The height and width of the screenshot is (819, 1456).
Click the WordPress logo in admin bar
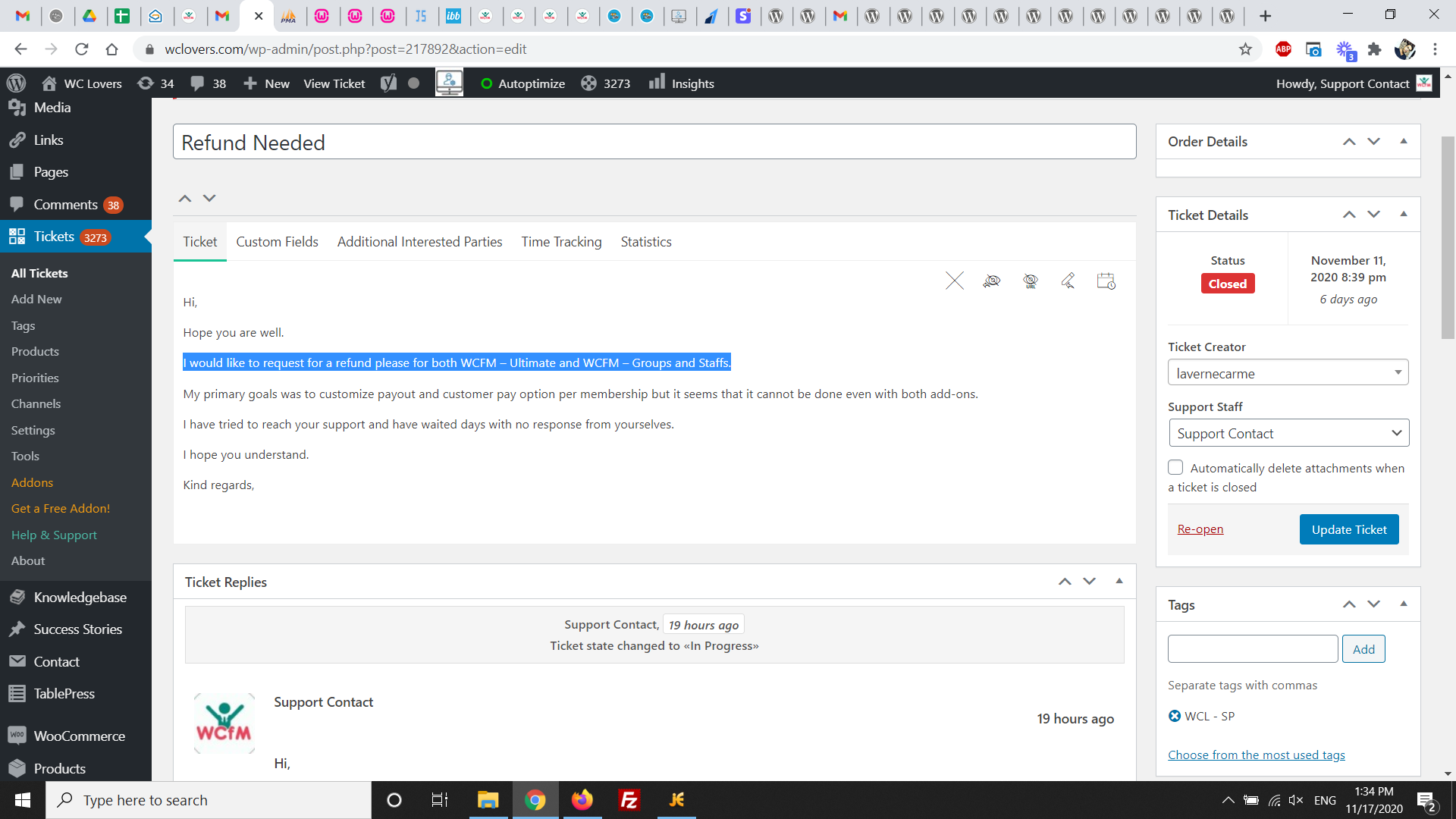16,83
